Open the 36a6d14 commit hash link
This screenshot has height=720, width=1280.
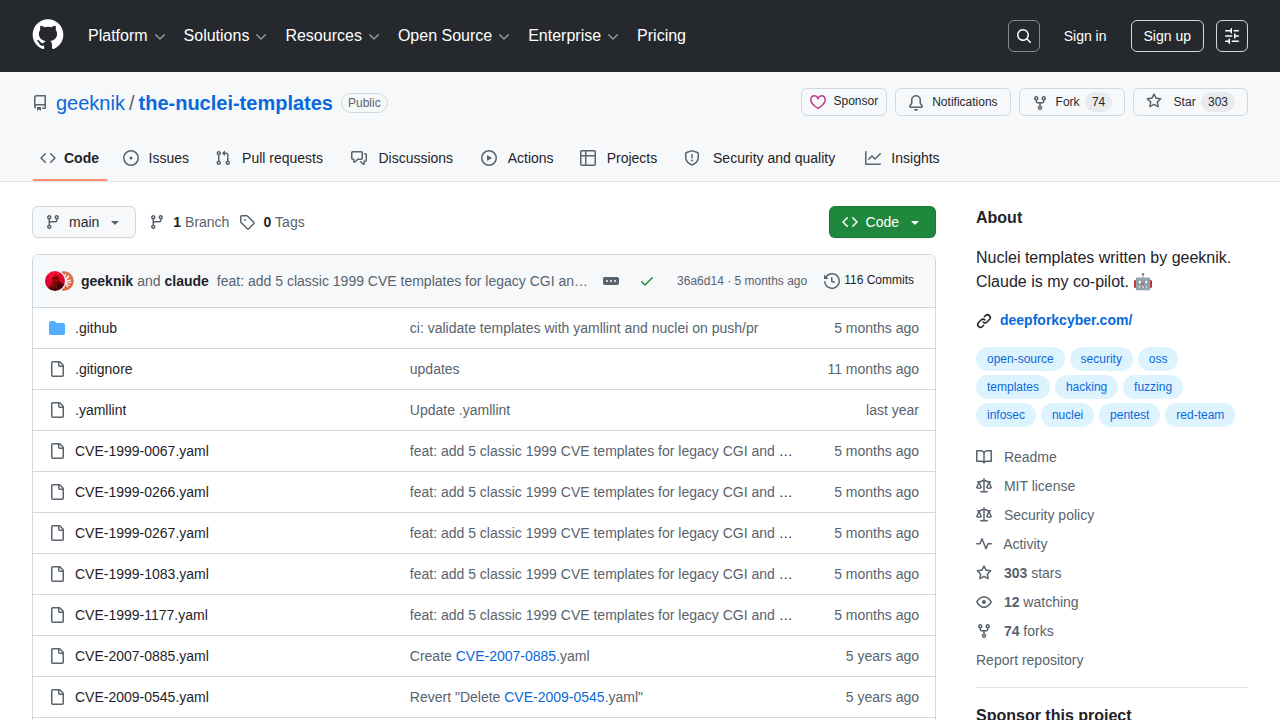700,281
